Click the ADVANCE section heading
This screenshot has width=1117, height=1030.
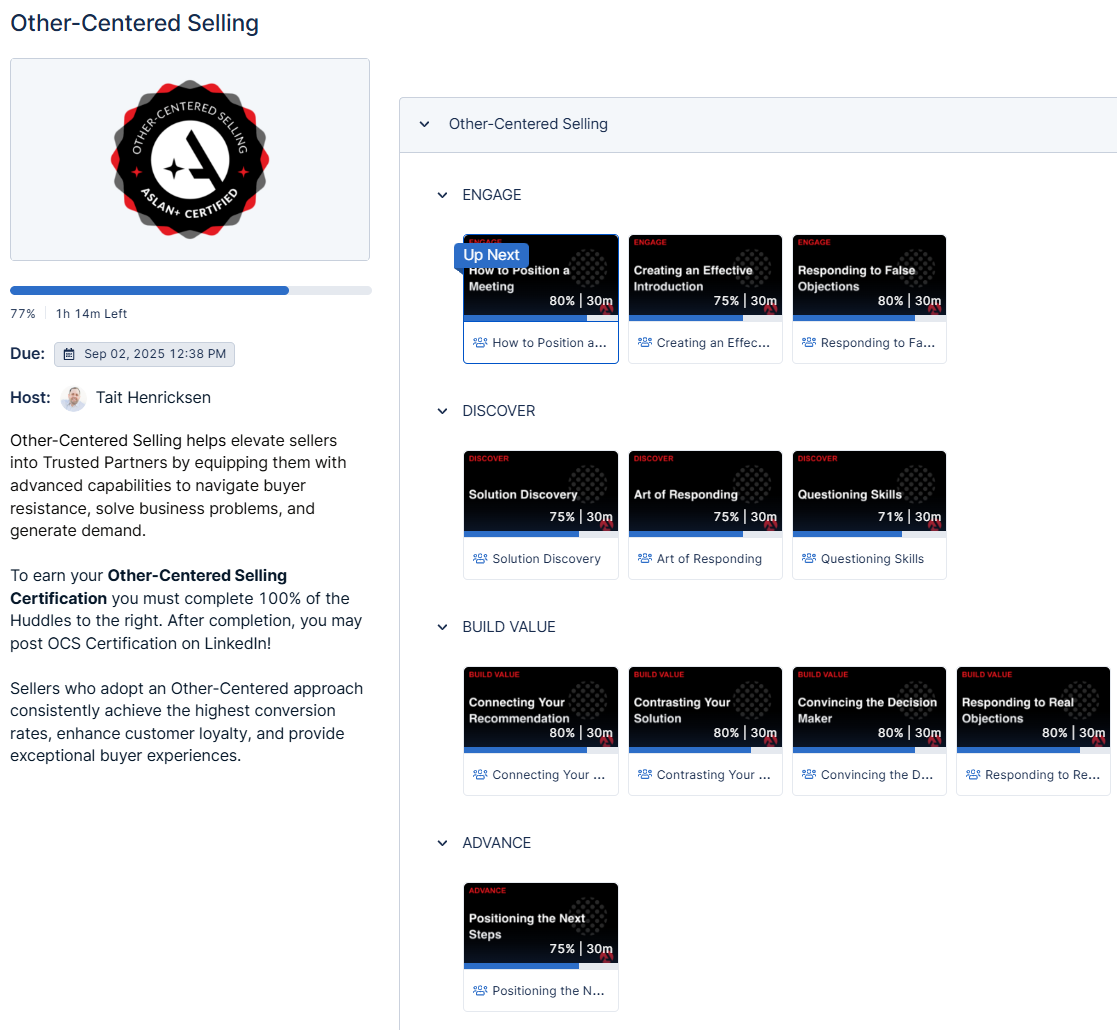(497, 843)
